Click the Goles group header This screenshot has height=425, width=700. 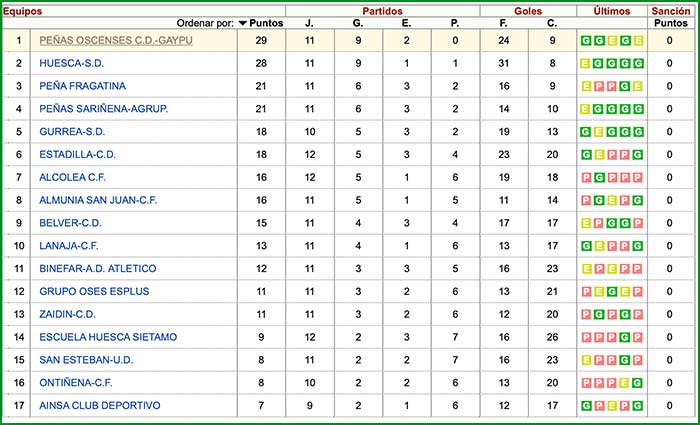point(528,9)
